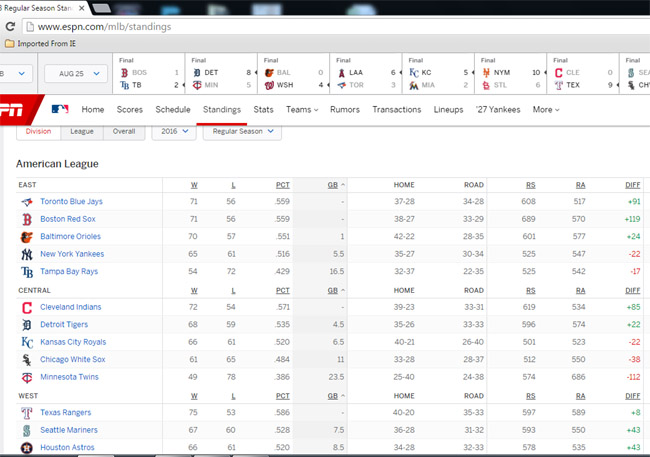Sort Central division by RS column
Image resolution: width=650 pixels, height=457 pixels.
pyautogui.click(x=531, y=291)
